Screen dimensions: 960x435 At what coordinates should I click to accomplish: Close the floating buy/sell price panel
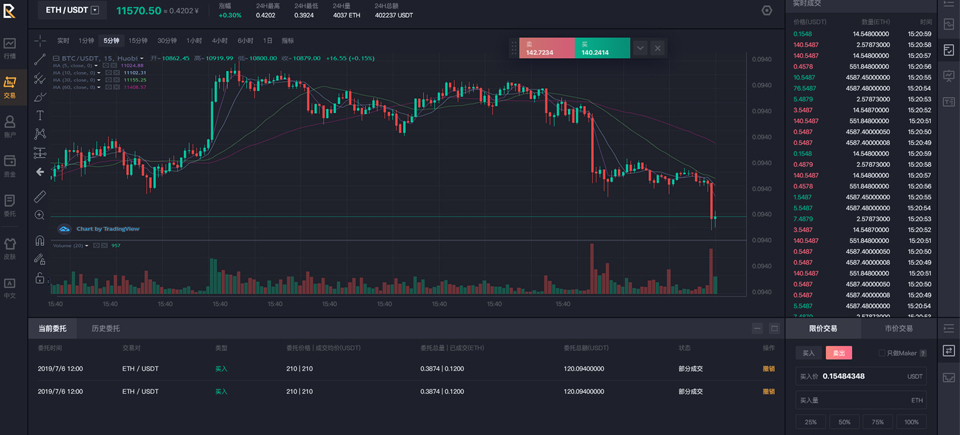pyautogui.click(x=657, y=48)
